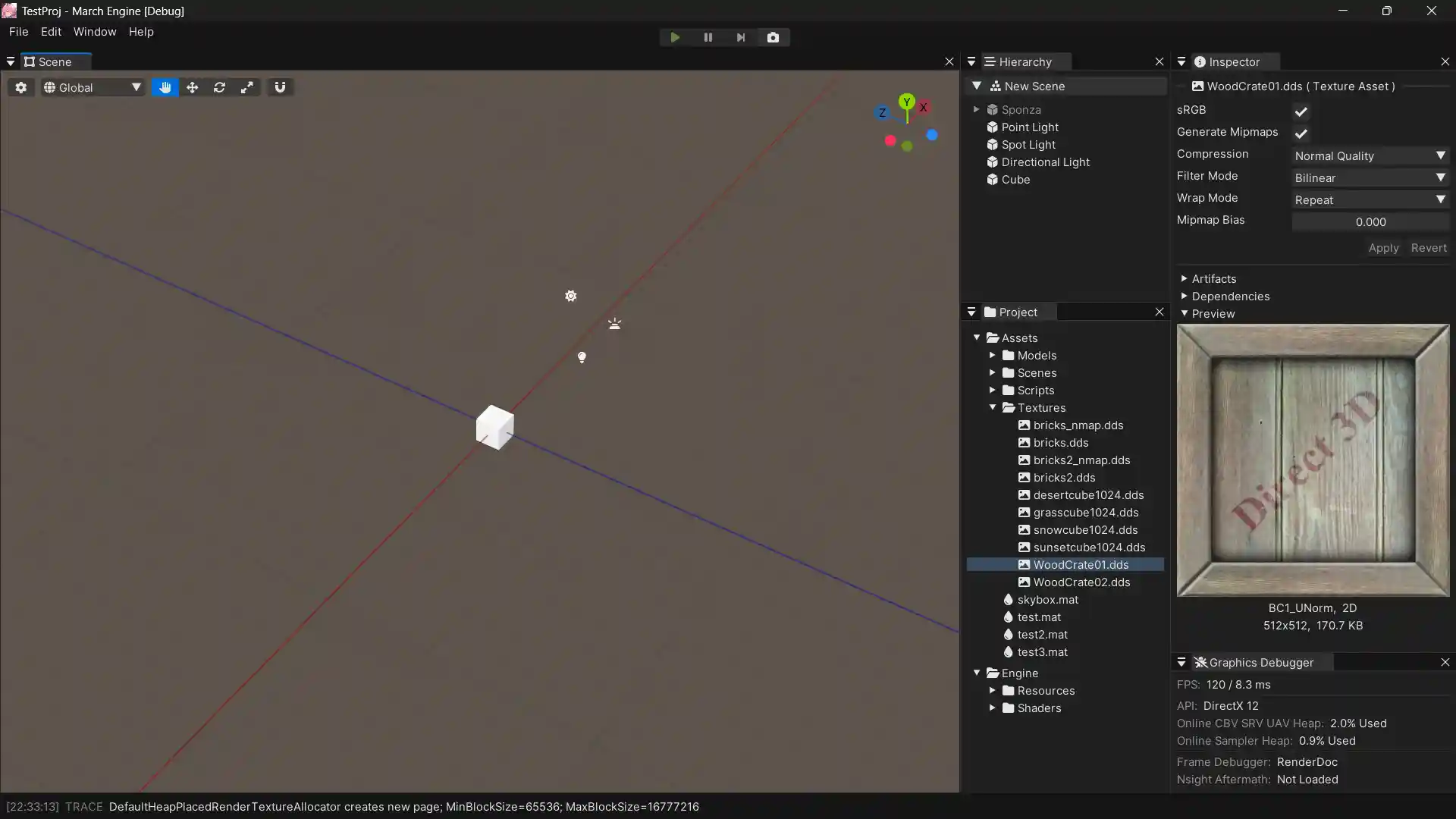
Task: Open the Compression quality dropdown
Action: pyautogui.click(x=1370, y=155)
